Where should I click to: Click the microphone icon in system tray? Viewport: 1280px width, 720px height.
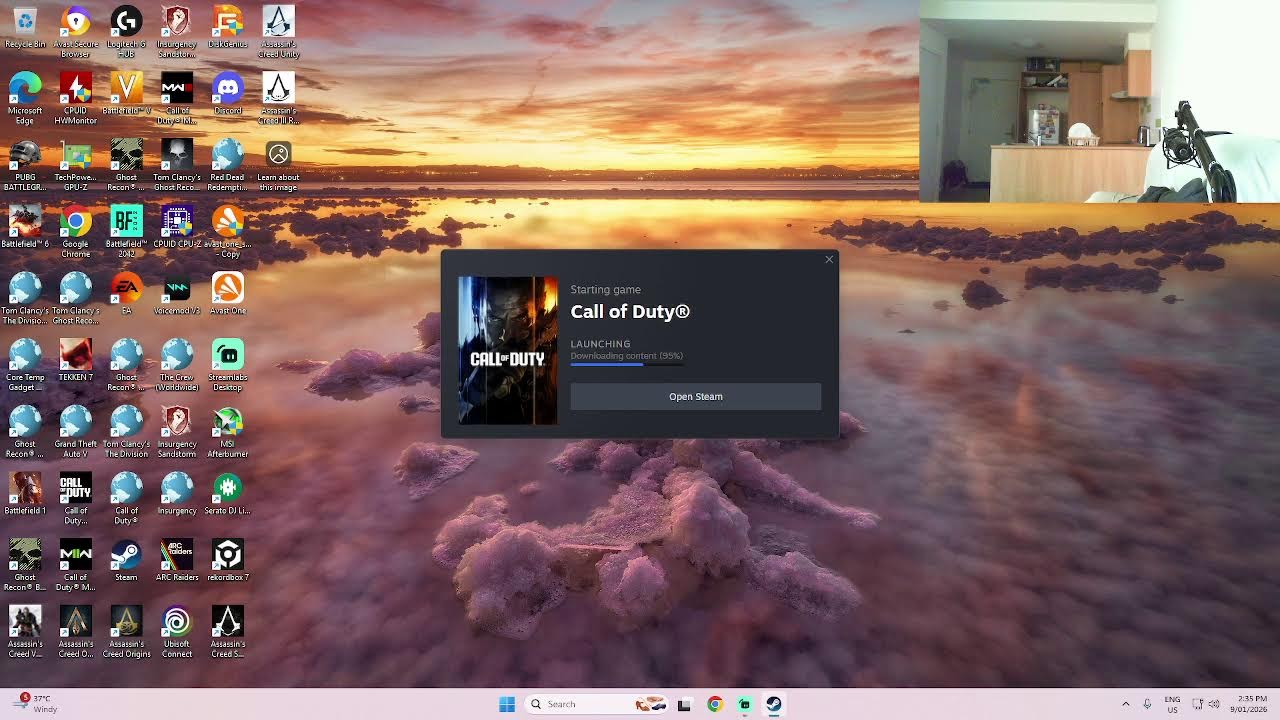[x=1147, y=704]
